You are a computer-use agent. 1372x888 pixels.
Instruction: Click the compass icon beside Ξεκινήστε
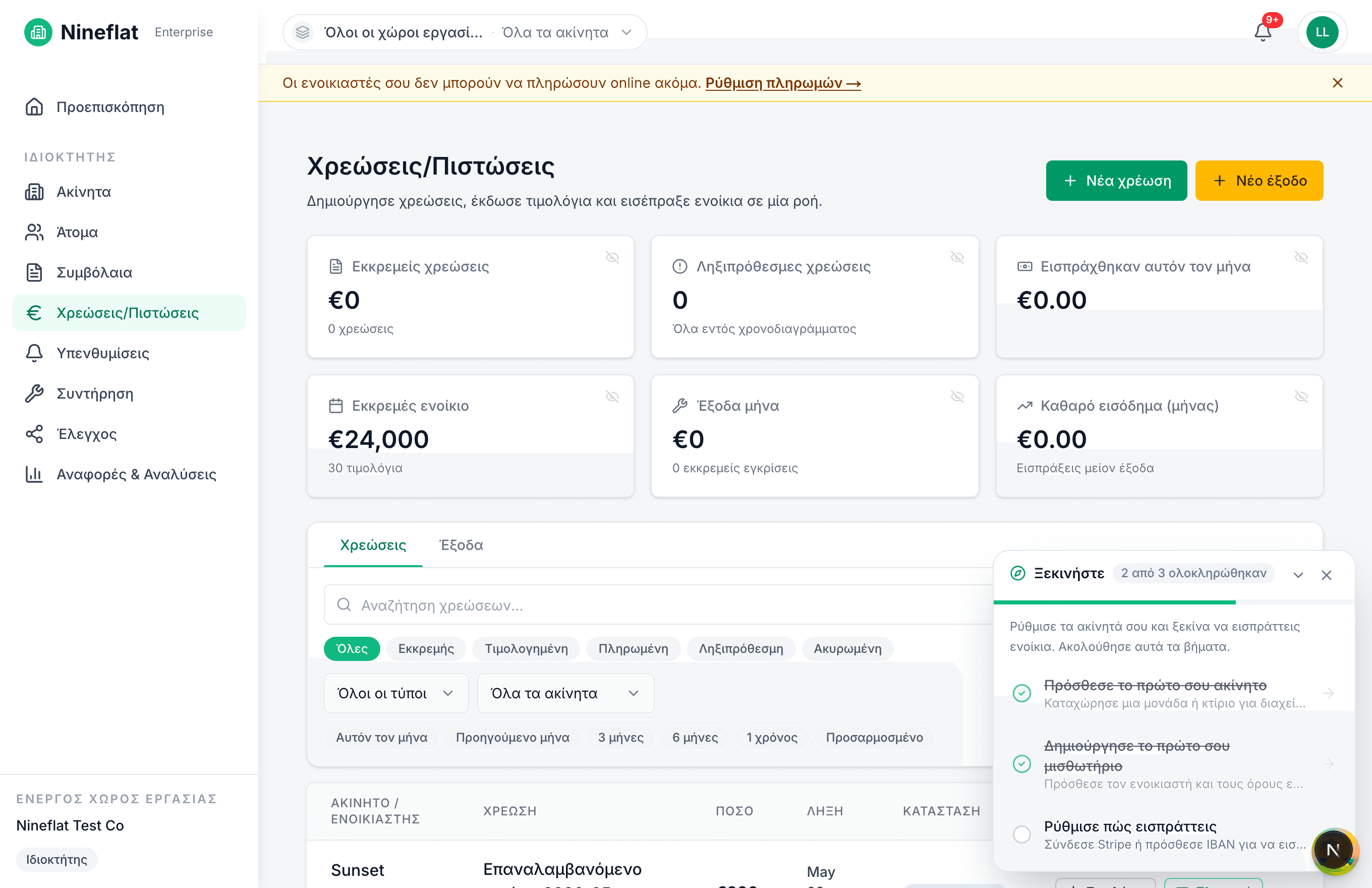pos(1017,574)
